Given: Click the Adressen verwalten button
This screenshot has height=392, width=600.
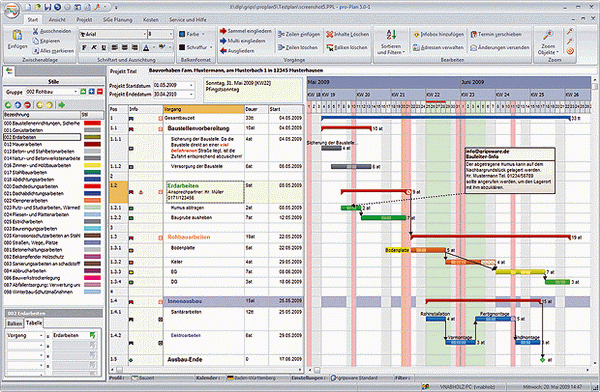Looking at the screenshot, I should (438, 47).
